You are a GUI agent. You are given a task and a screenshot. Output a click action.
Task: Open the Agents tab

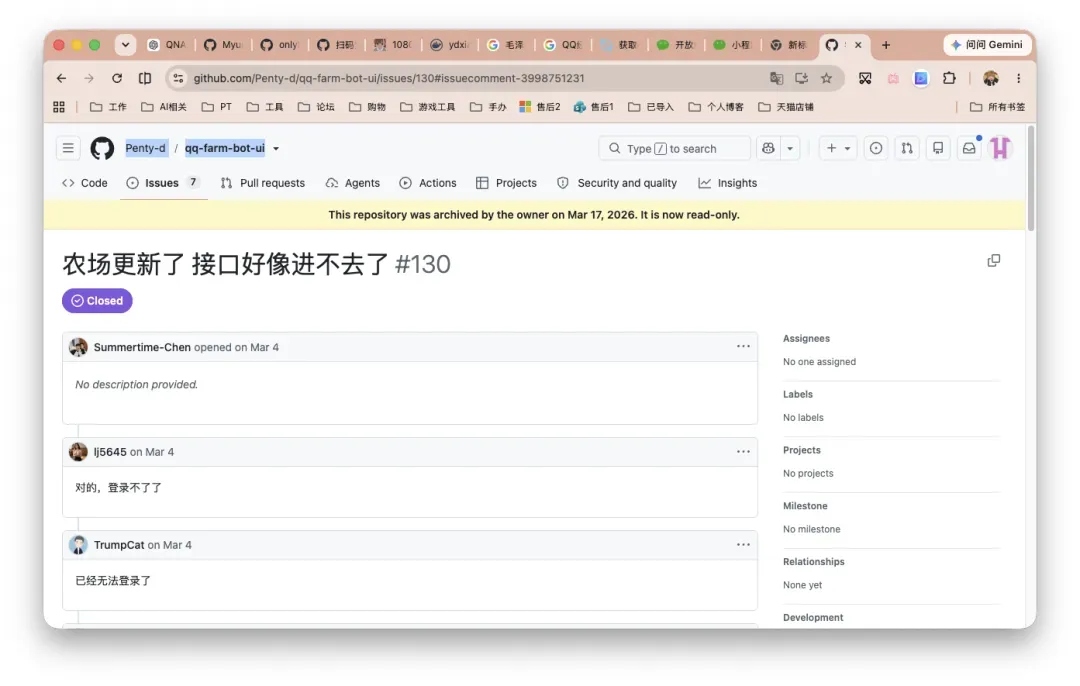coord(353,183)
